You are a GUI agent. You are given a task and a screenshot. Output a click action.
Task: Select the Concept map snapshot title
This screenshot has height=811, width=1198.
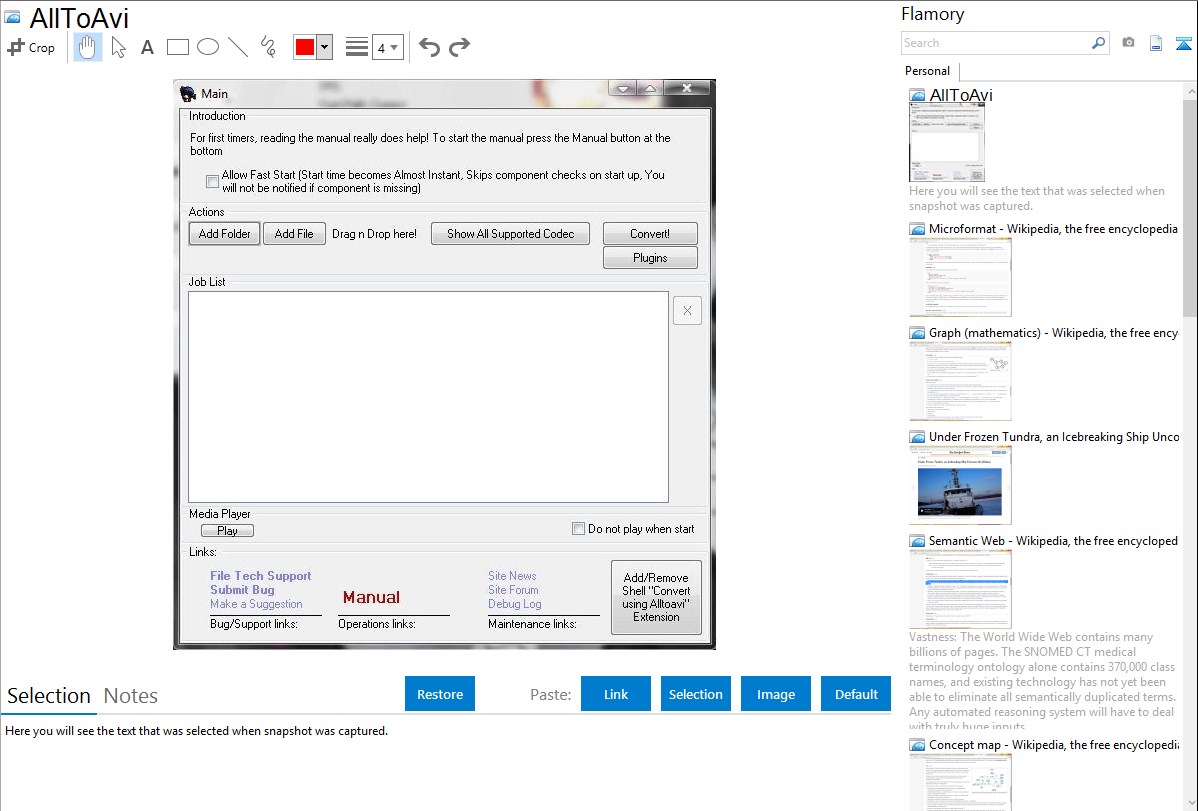tap(1054, 745)
